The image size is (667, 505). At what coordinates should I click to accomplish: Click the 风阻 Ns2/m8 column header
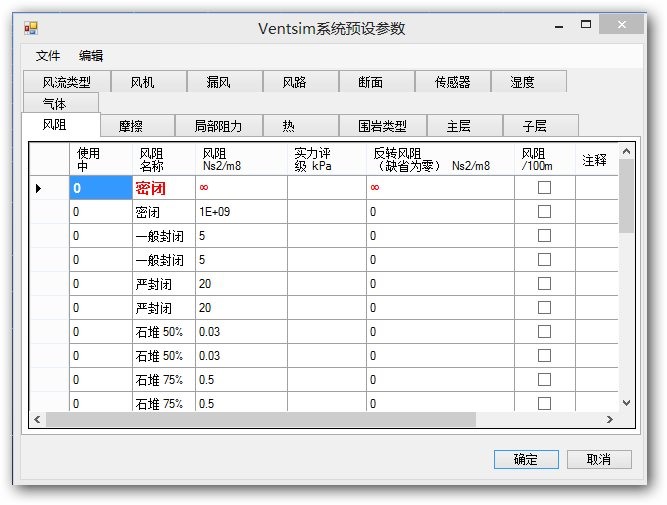click(241, 159)
